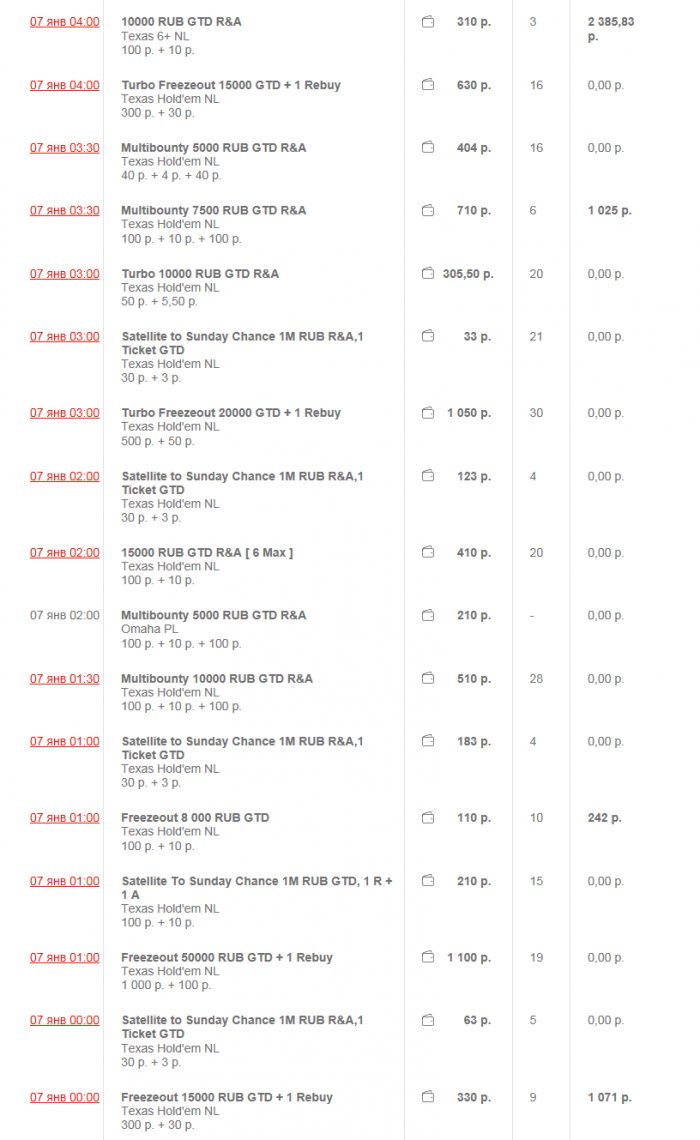Click date link of Turbo 10000 RUB GTD R&A
This screenshot has width=700, height=1140.
click(x=65, y=273)
